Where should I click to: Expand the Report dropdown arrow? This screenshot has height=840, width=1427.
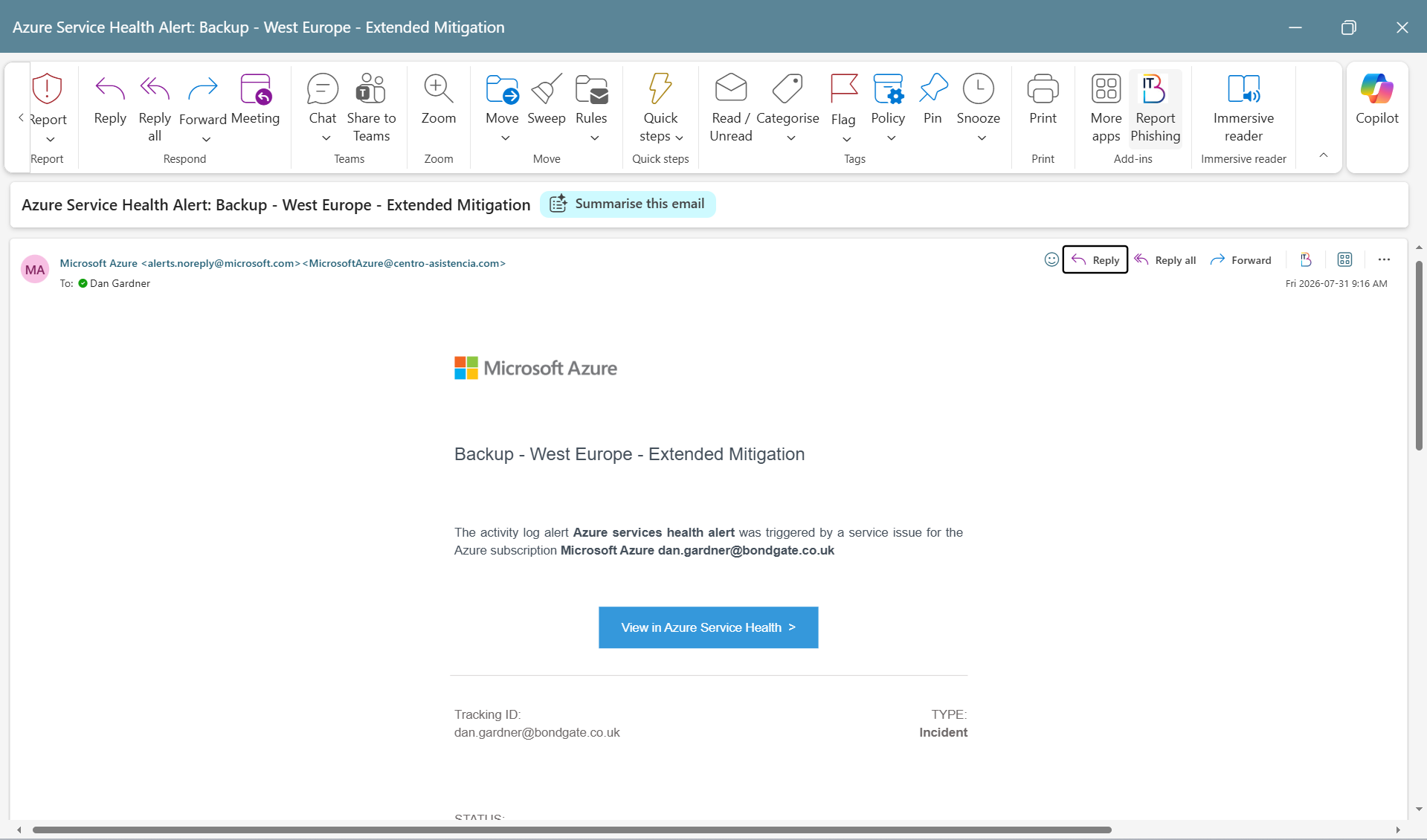tap(50, 139)
